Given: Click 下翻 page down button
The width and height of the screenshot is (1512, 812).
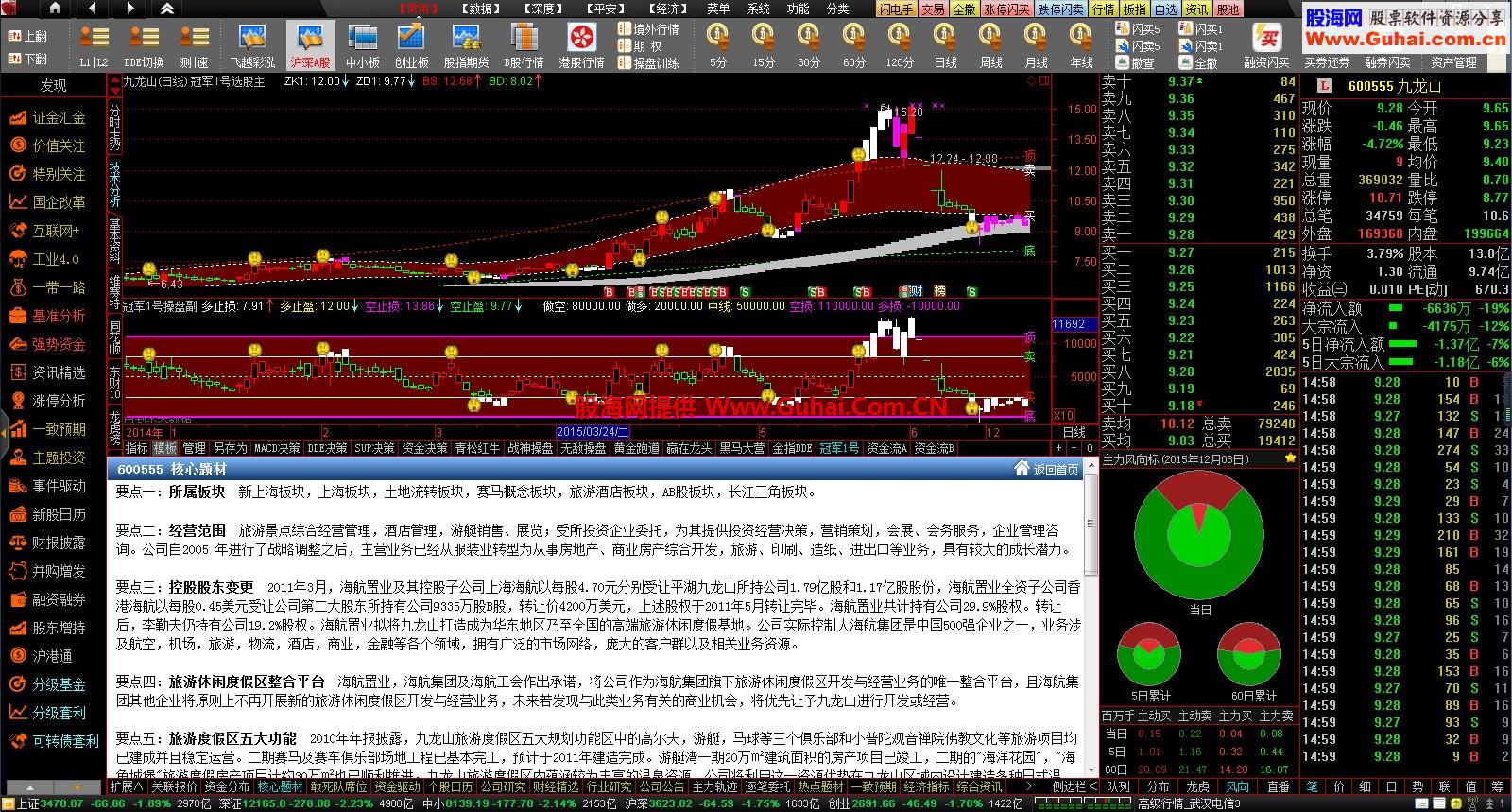Looking at the screenshot, I should click(x=28, y=59).
